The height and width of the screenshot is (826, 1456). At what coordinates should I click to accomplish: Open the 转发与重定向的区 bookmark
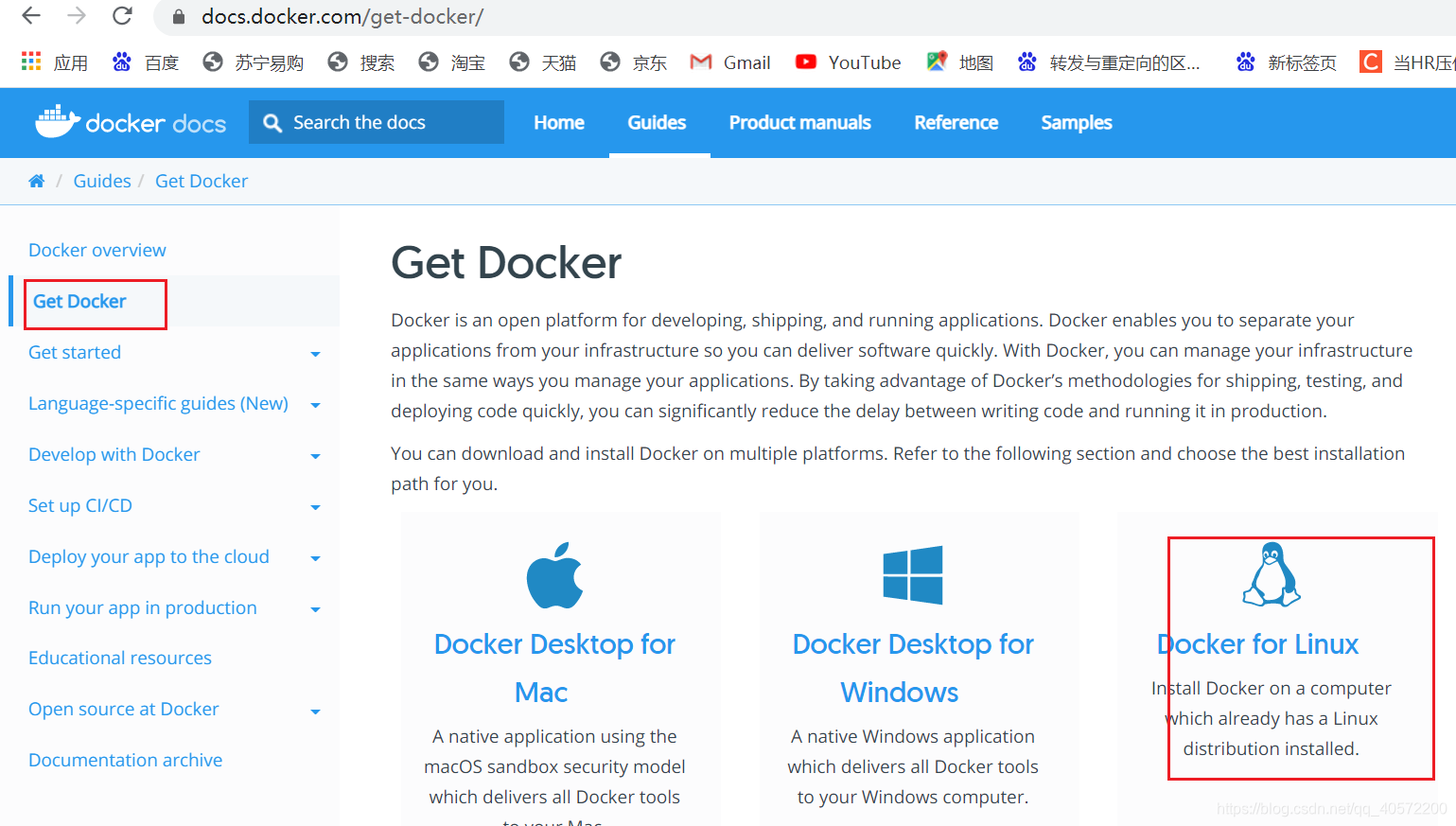pos(1108,62)
